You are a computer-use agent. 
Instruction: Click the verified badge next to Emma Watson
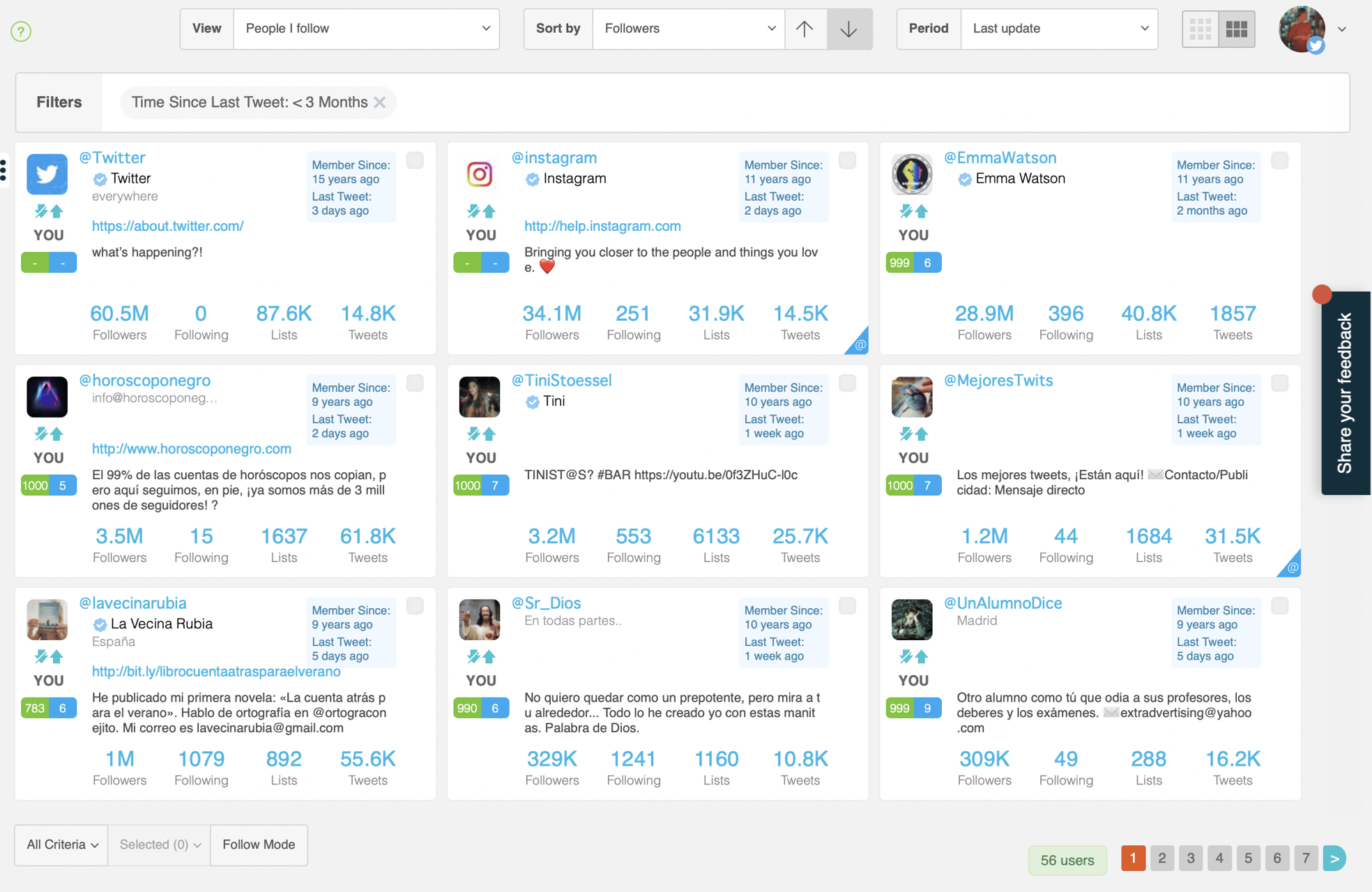[x=965, y=179]
